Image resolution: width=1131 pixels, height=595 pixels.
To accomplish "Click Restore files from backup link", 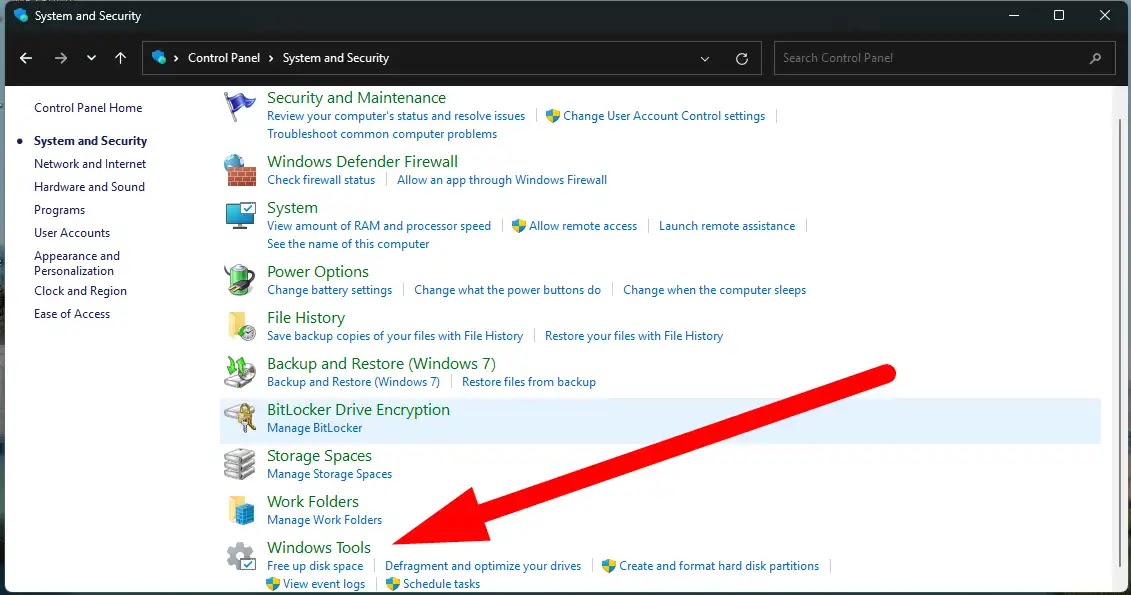I will pyautogui.click(x=529, y=382).
